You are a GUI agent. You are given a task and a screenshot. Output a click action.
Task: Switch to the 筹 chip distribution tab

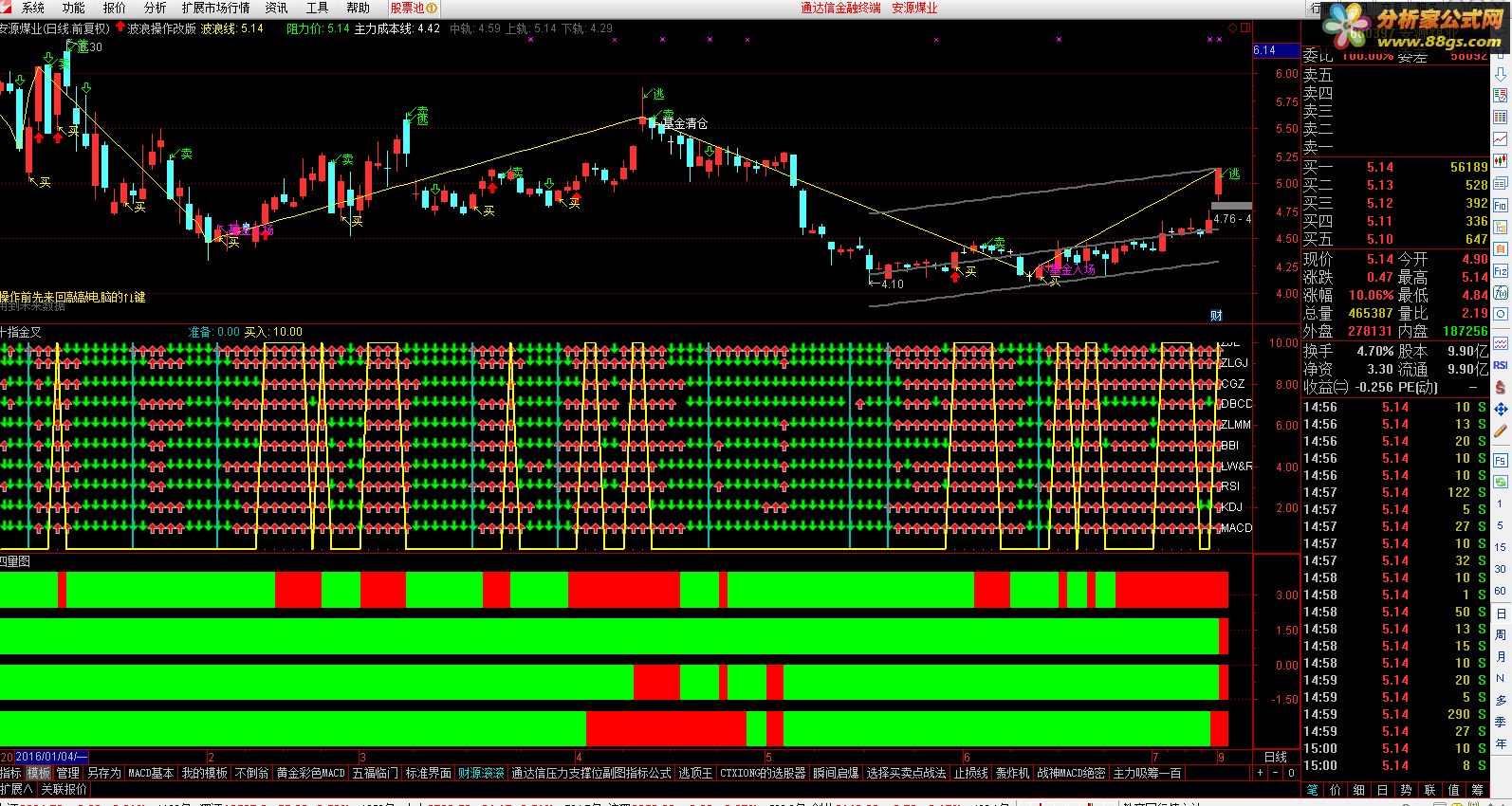coord(1477,789)
